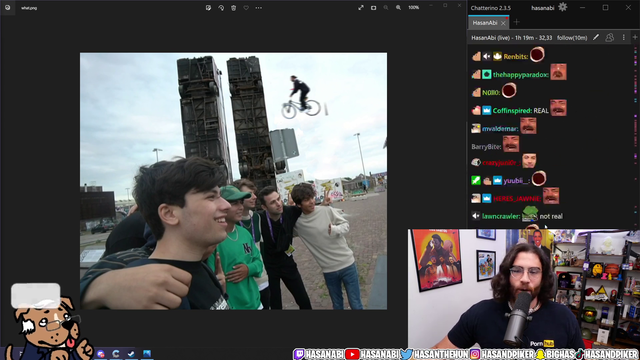Open Discord from the taskbar
Viewport: 640px width, 360px height.
click(101, 353)
